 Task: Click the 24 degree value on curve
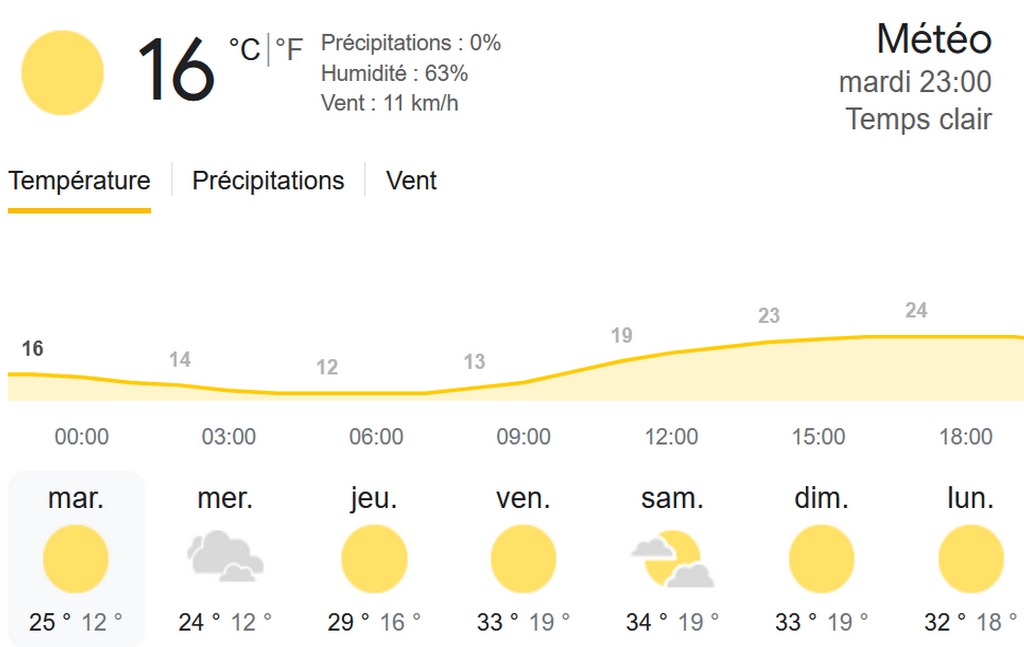(916, 310)
